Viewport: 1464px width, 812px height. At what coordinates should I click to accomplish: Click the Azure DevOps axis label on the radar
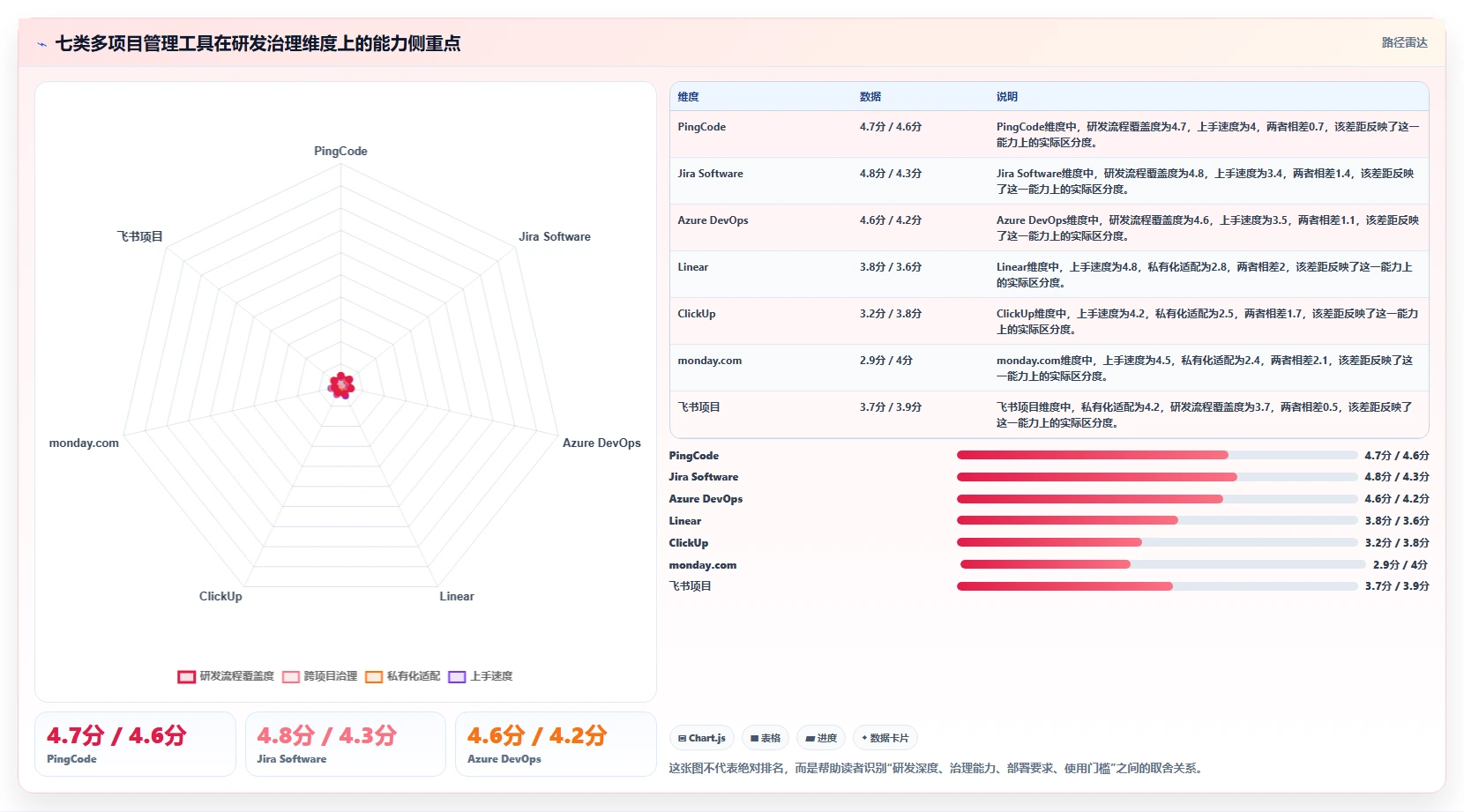[601, 443]
